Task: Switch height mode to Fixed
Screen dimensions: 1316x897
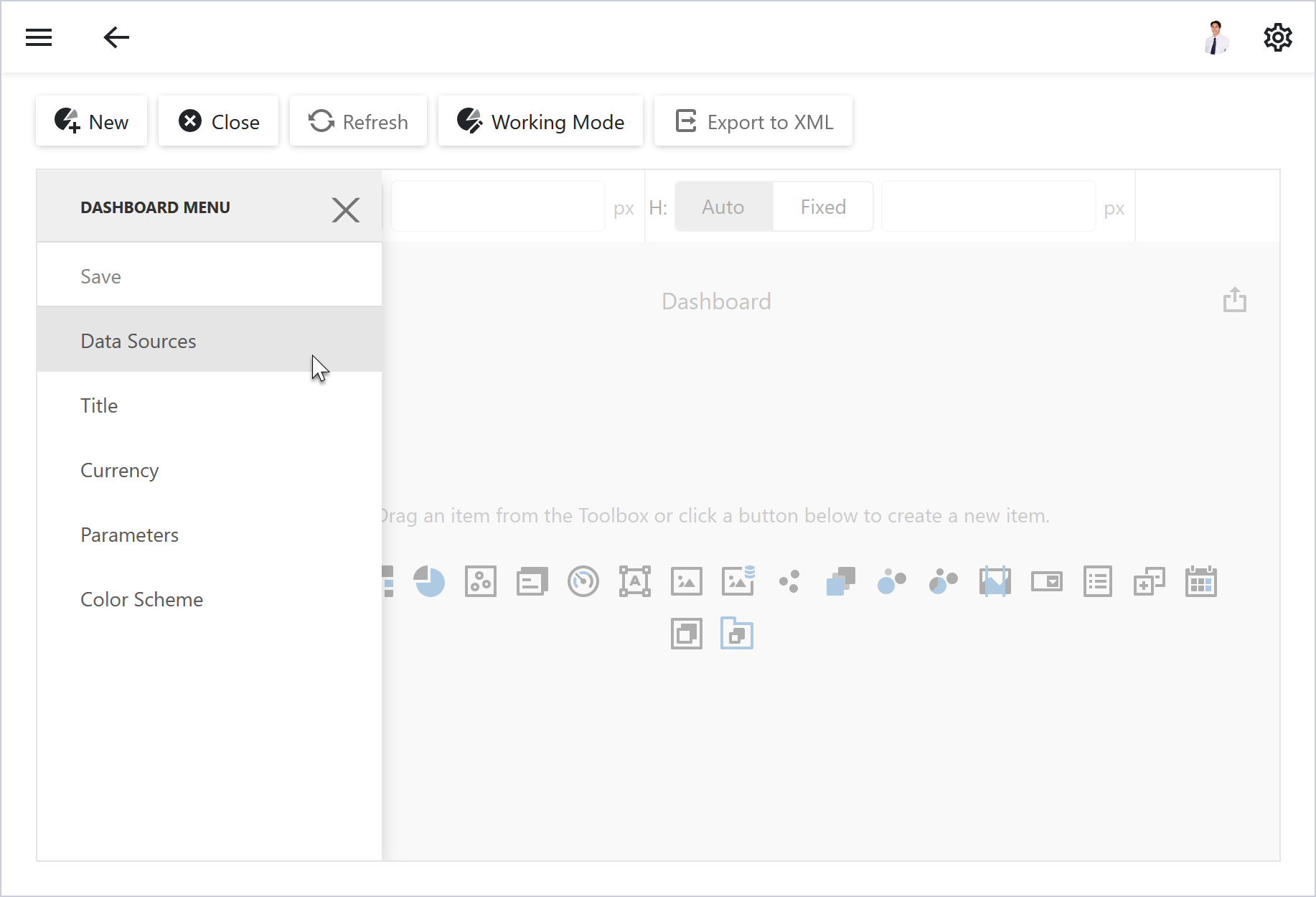Action: pyautogui.click(x=823, y=207)
